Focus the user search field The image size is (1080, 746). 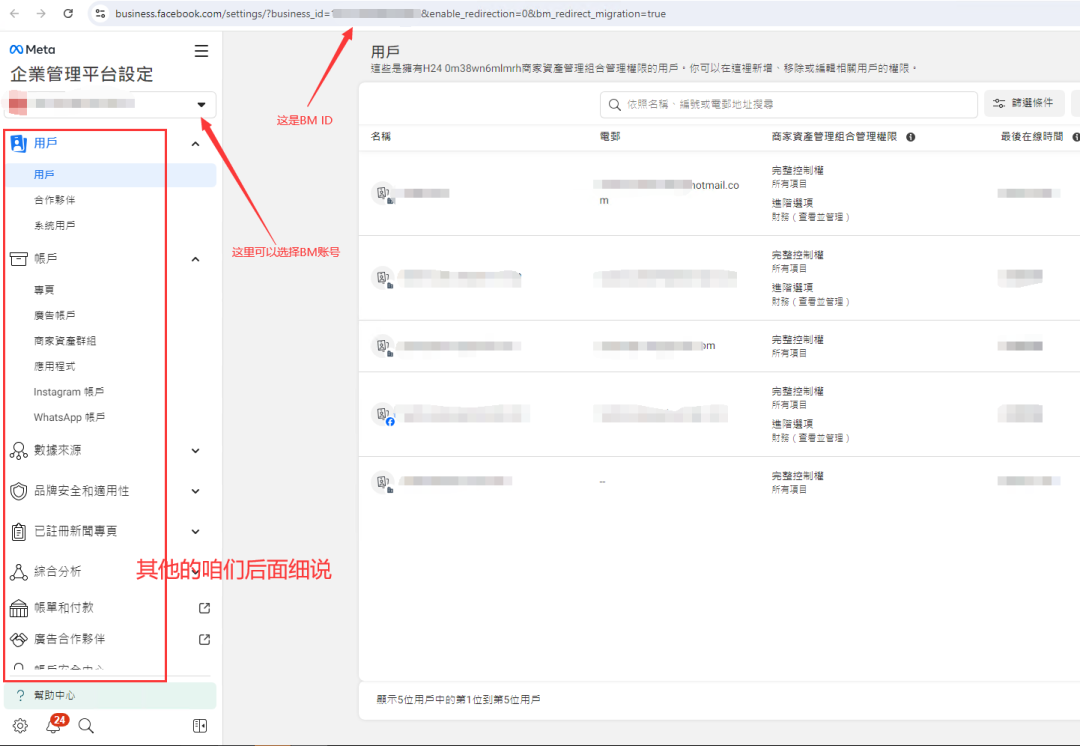point(789,104)
